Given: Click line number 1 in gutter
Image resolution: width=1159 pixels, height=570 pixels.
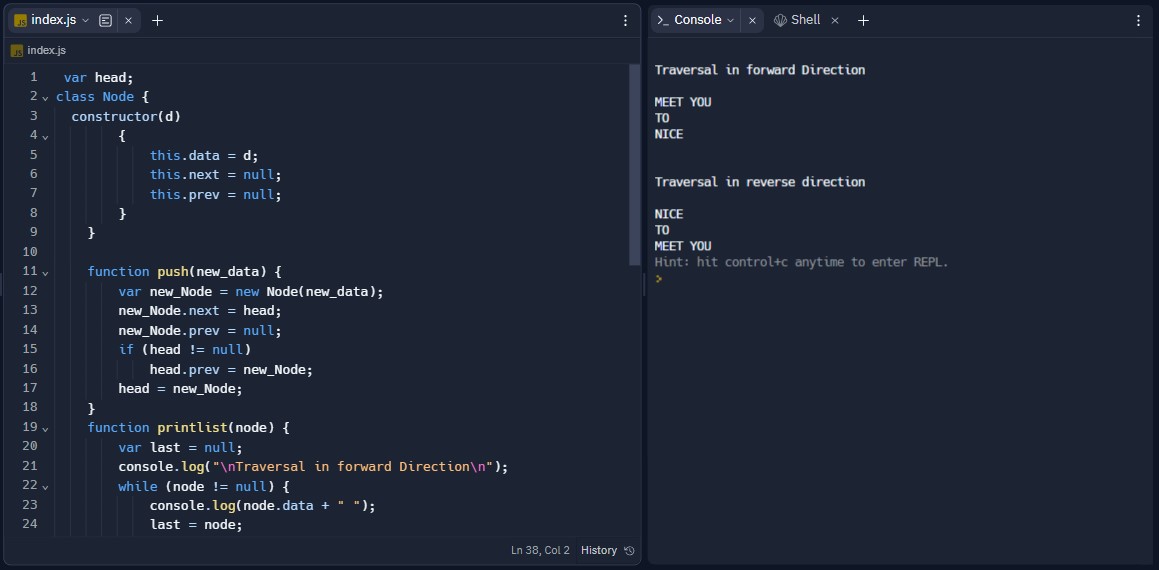Looking at the screenshot, I should click(x=33, y=77).
